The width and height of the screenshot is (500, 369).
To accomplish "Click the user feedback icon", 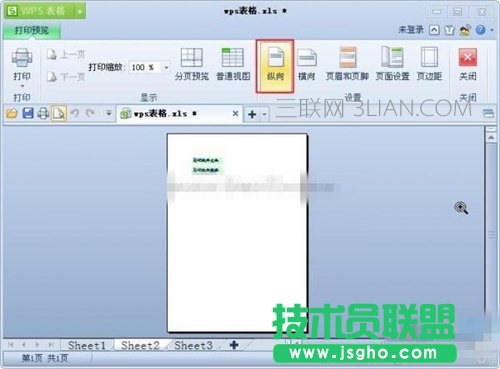I will (x=465, y=30).
